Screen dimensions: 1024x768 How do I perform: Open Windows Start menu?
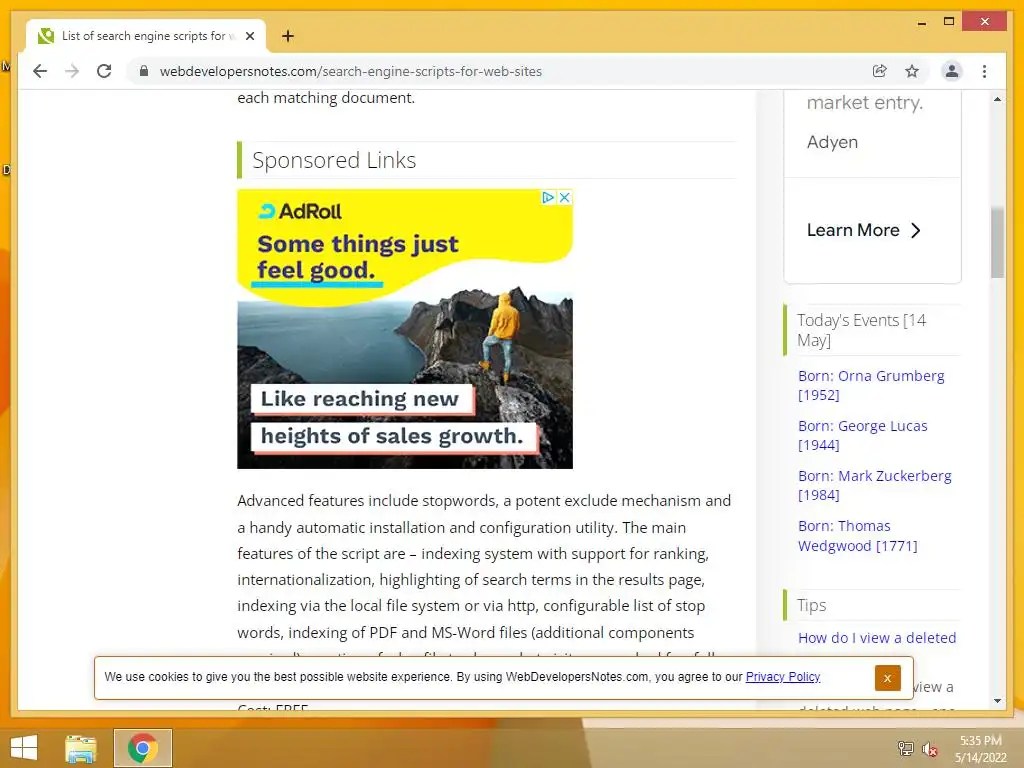coord(24,748)
